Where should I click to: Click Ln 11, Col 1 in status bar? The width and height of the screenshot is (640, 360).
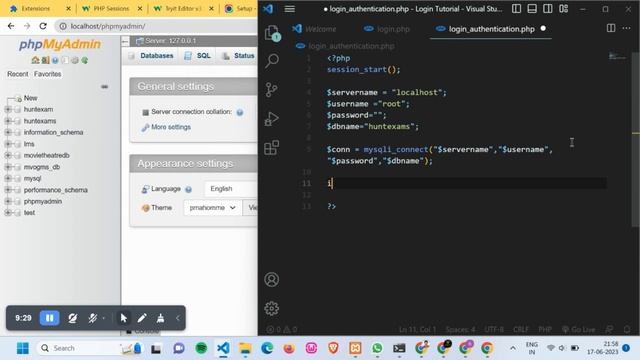click(418, 329)
